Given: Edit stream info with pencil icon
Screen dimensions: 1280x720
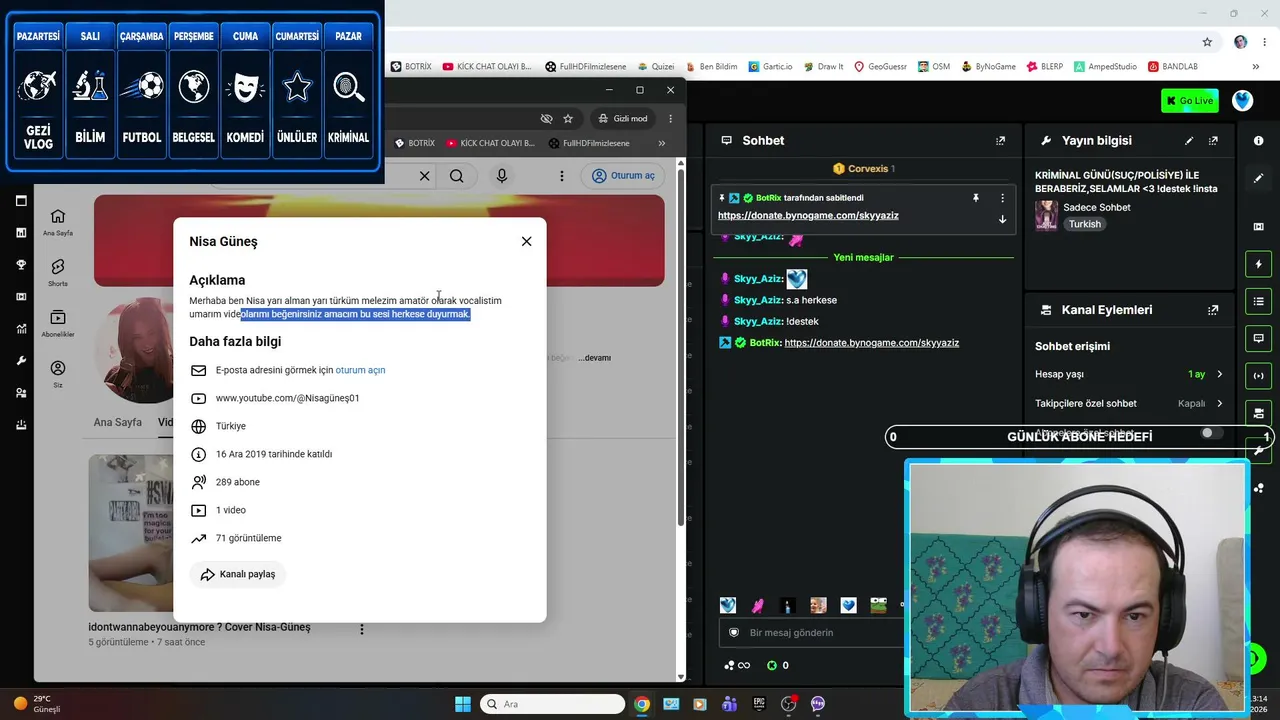Looking at the screenshot, I should click(1189, 141).
